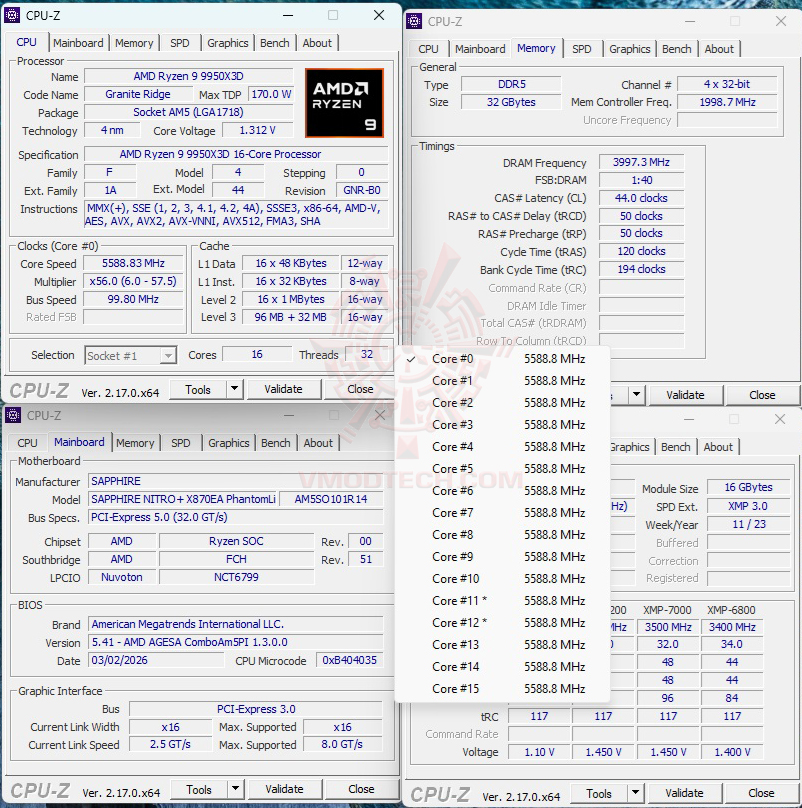Switch to Memory tab in CPU window

[134, 43]
